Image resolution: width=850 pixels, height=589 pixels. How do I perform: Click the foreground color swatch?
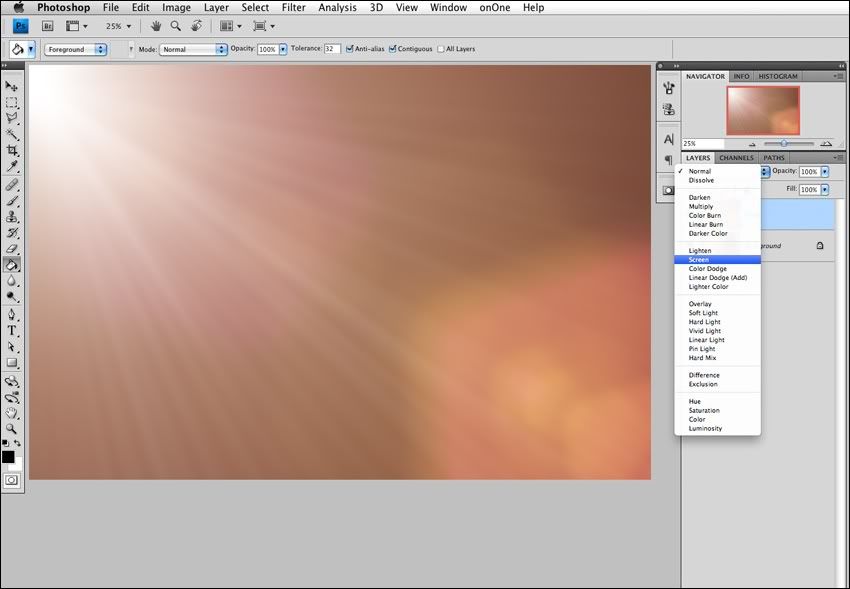(x=8, y=456)
